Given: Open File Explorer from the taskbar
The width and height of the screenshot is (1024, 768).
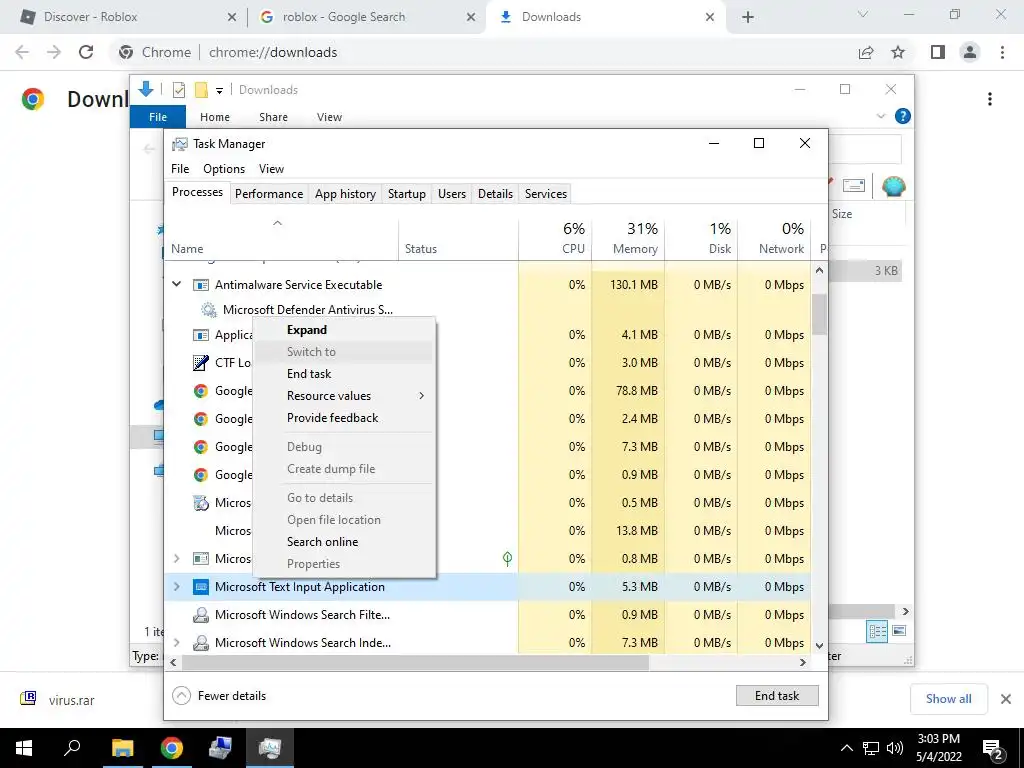Looking at the screenshot, I should pos(122,748).
